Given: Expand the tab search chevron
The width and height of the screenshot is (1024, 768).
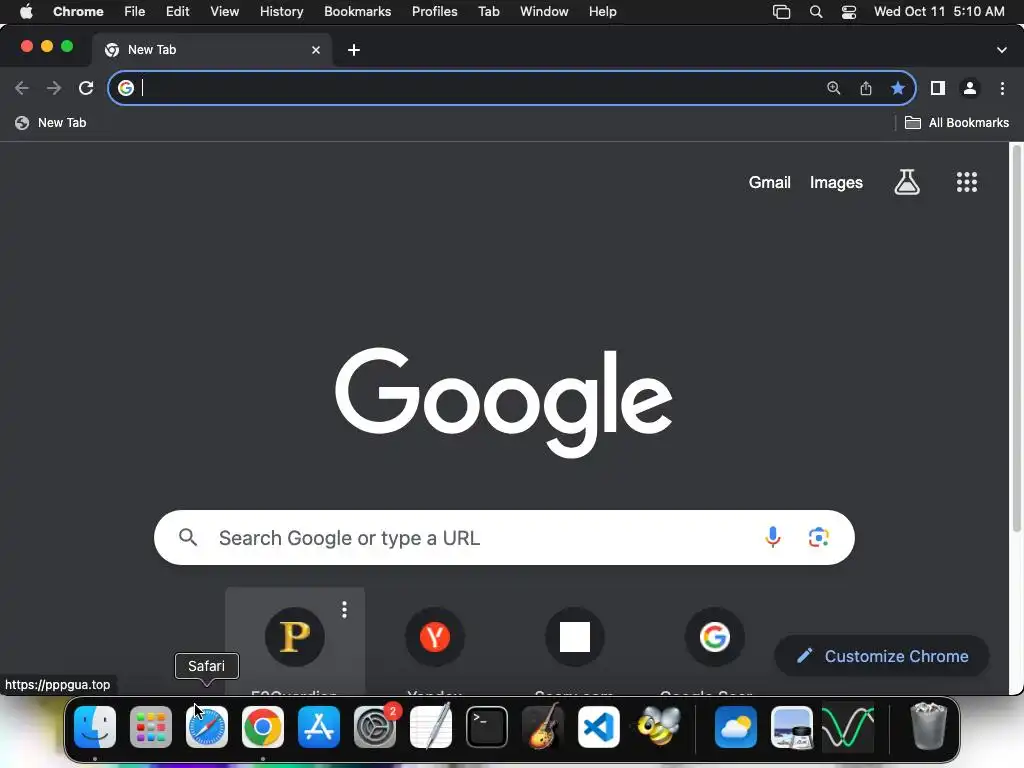Looking at the screenshot, I should 1002,50.
